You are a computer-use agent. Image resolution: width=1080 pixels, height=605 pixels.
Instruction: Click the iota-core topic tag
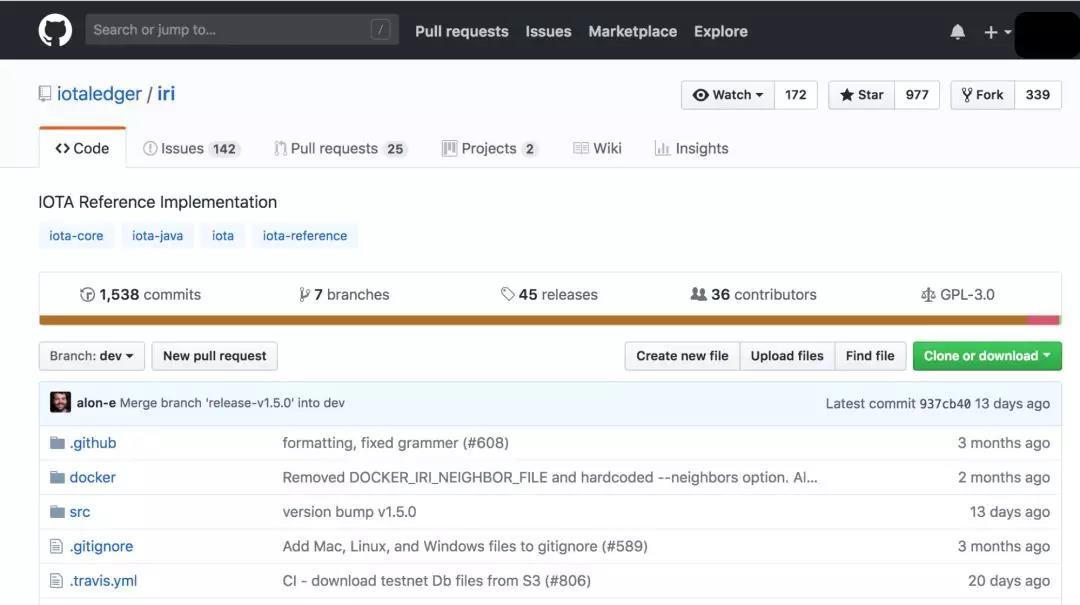click(x=76, y=236)
